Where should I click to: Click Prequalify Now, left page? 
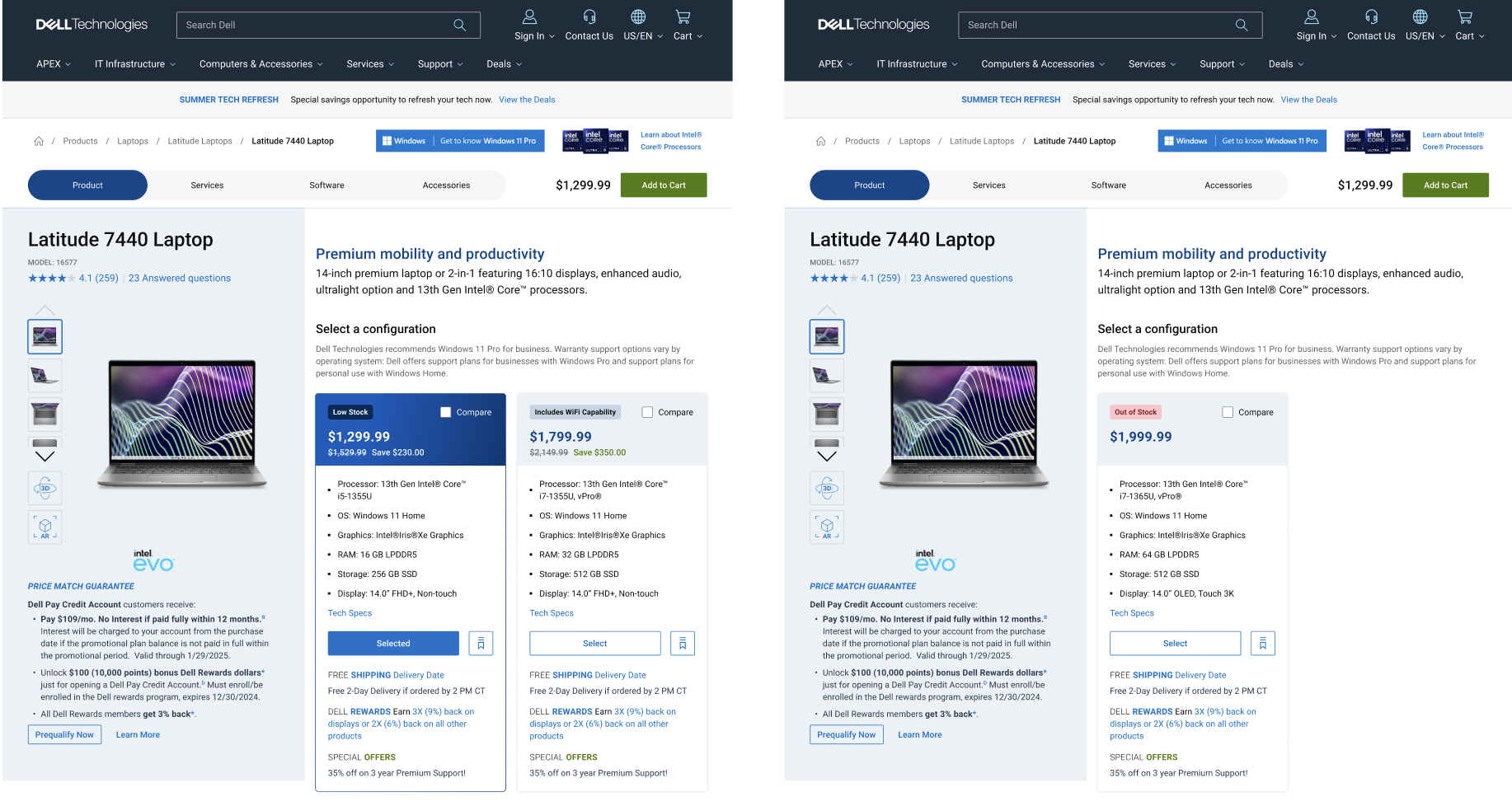(x=64, y=735)
